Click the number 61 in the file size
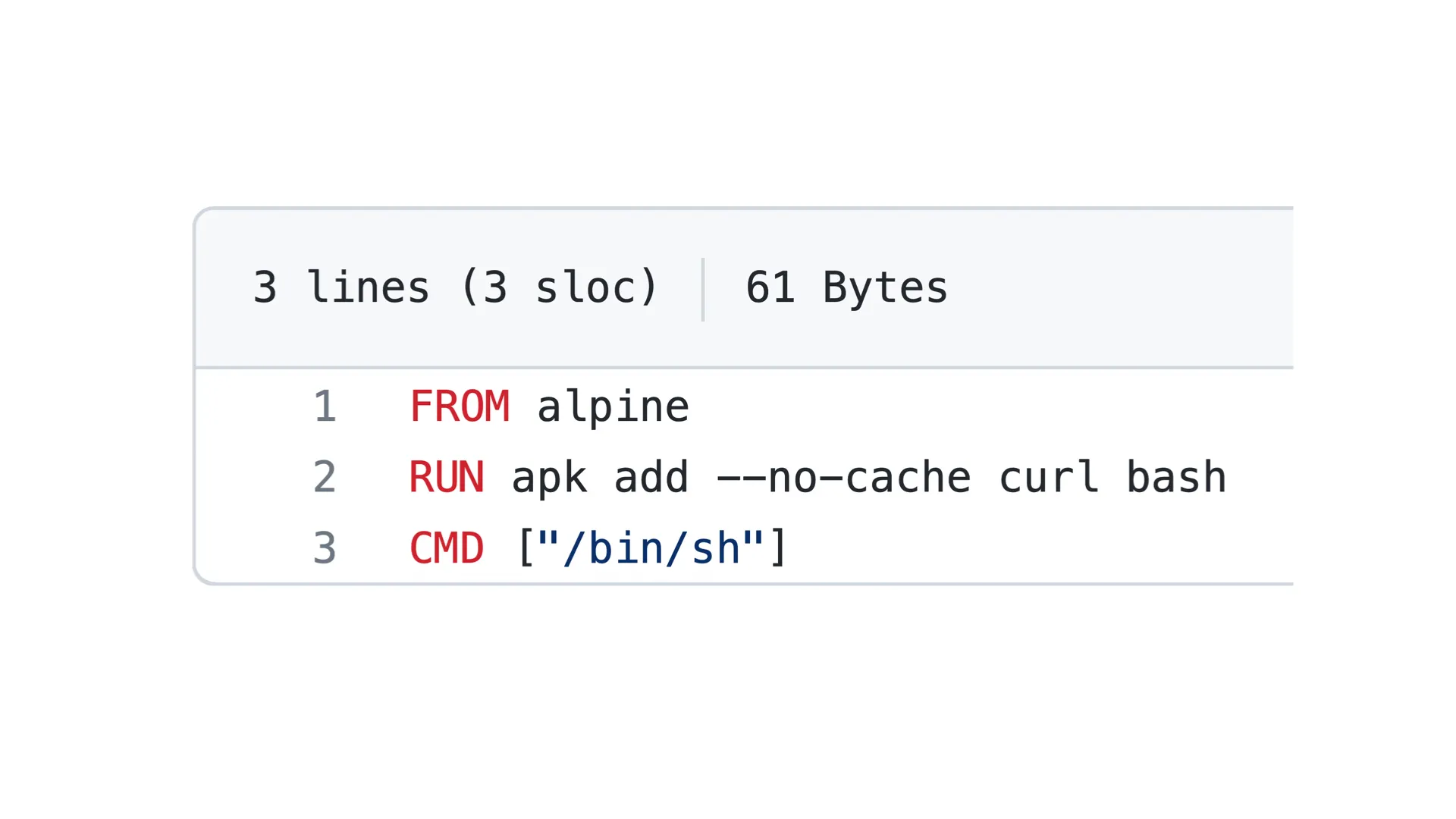Image resolution: width=1456 pixels, height=819 pixels. [x=770, y=287]
